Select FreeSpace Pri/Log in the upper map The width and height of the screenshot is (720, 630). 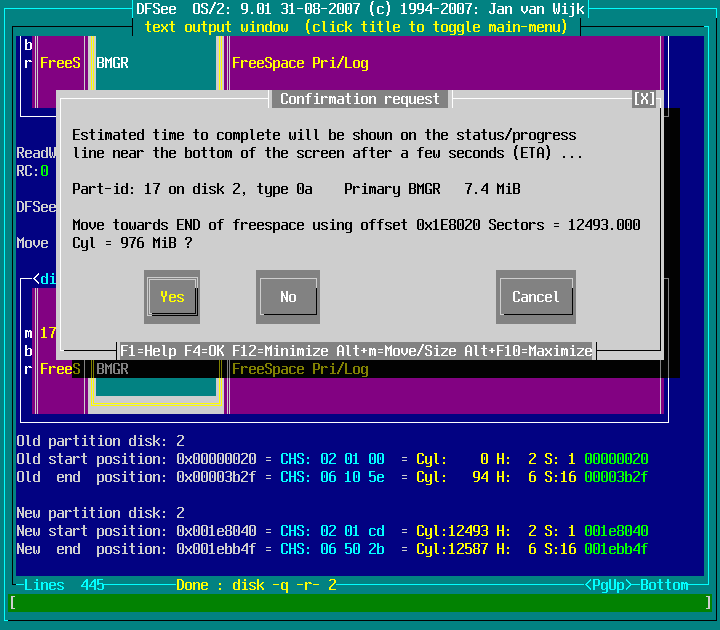[300, 63]
